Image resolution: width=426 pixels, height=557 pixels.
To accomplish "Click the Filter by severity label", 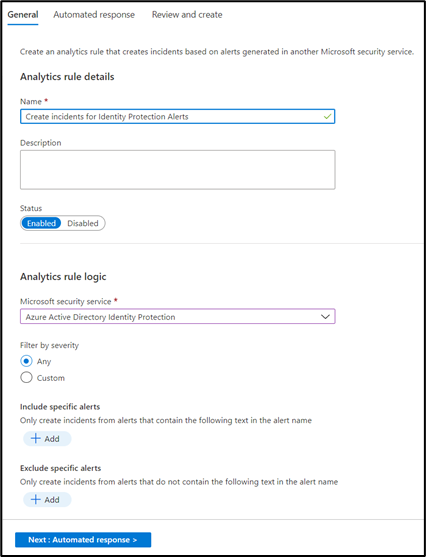I will coord(49,345).
